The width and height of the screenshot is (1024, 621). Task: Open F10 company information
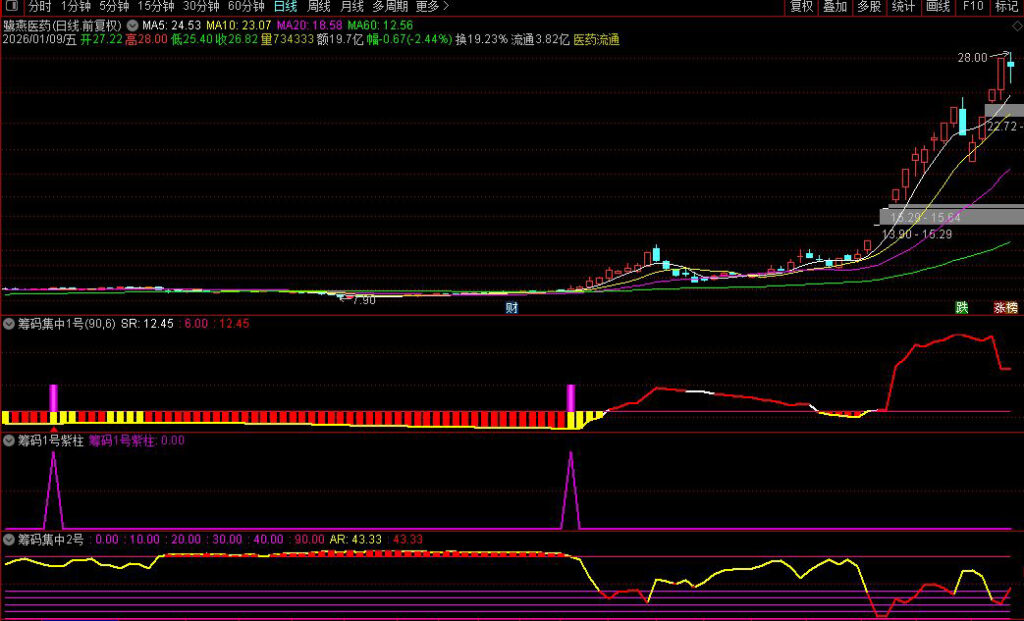(972, 7)
